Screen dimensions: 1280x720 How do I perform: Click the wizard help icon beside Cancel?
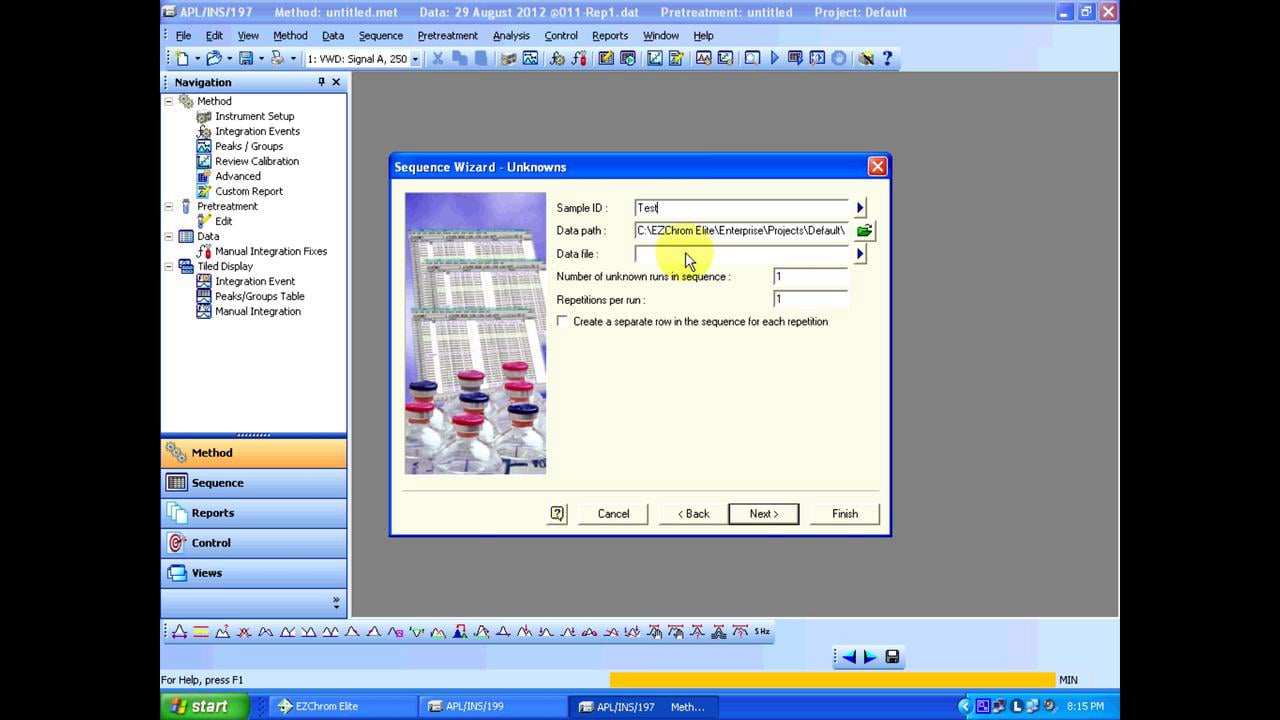coord(557,514)
